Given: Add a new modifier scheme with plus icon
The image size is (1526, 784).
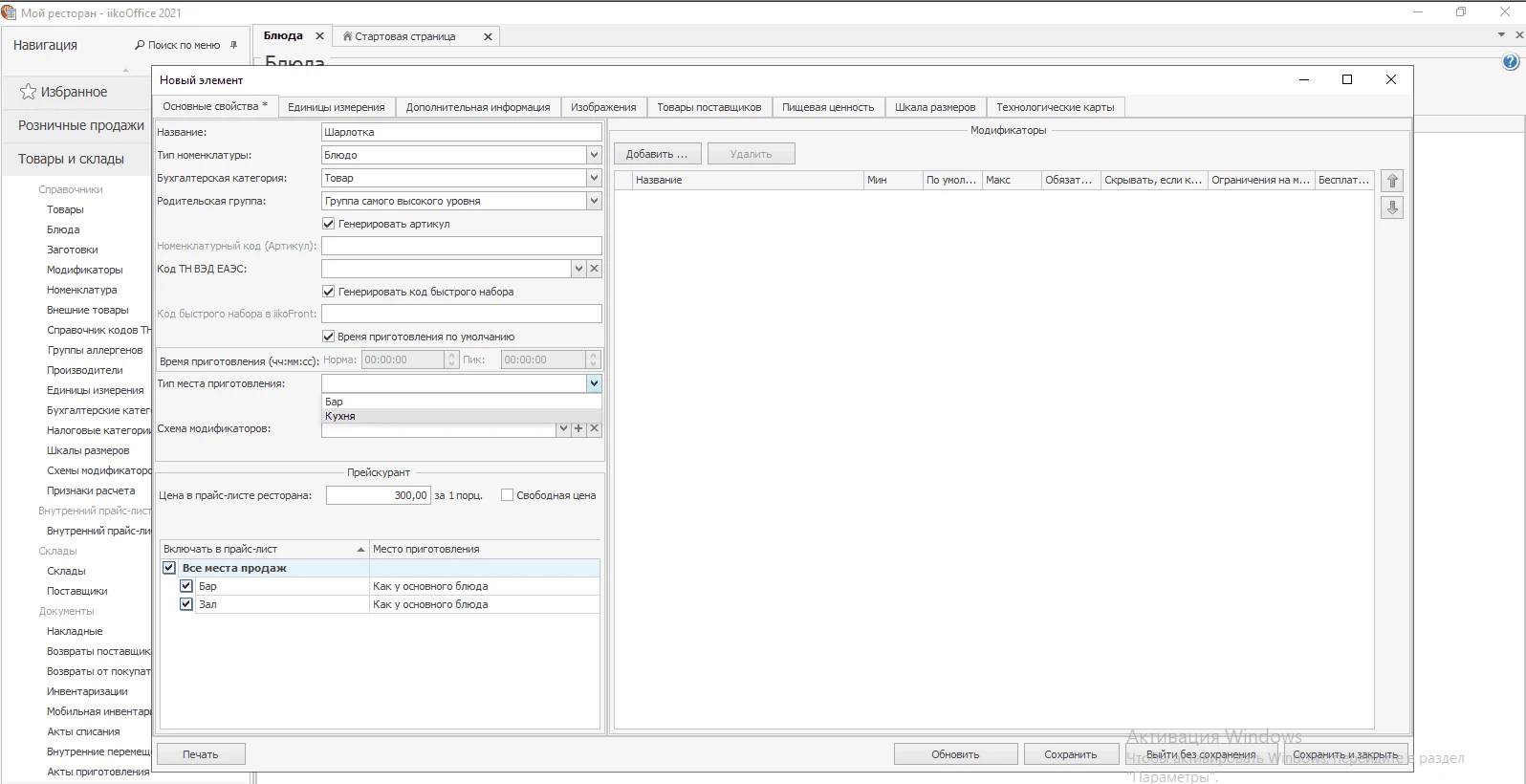Looking at the screenshot, I should [578, 429].
